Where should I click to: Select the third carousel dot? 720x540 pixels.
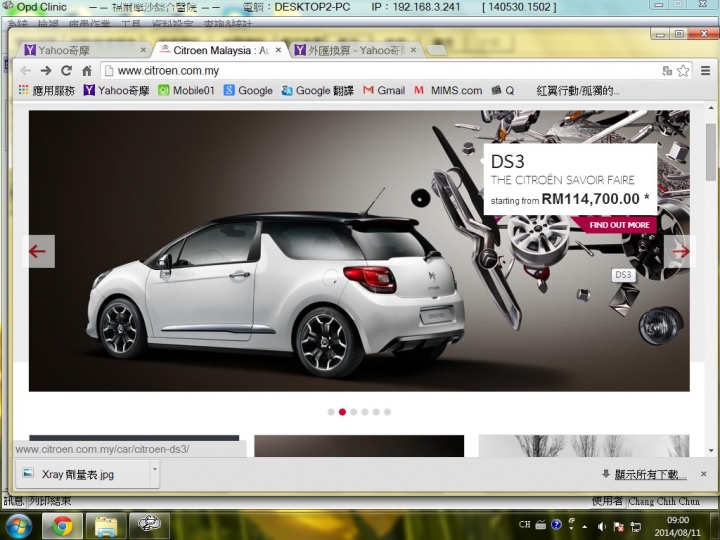click(354, 412)
